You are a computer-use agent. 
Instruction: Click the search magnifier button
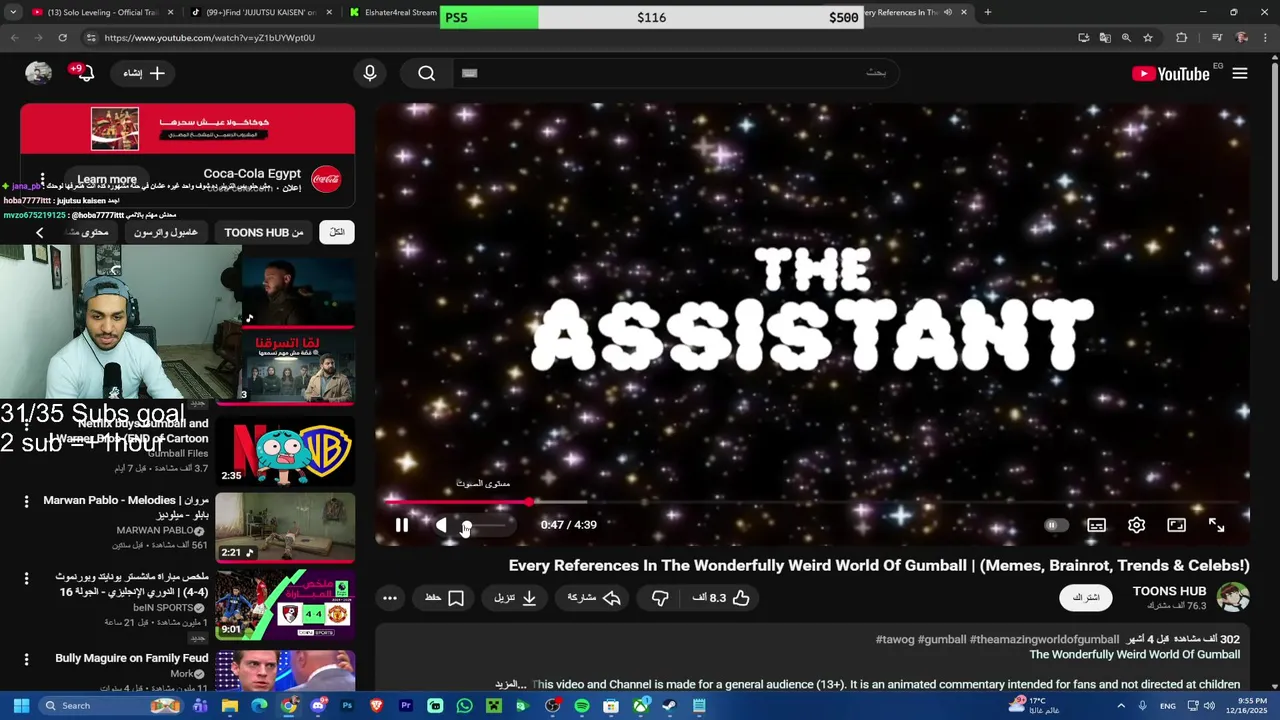point(427,73)
